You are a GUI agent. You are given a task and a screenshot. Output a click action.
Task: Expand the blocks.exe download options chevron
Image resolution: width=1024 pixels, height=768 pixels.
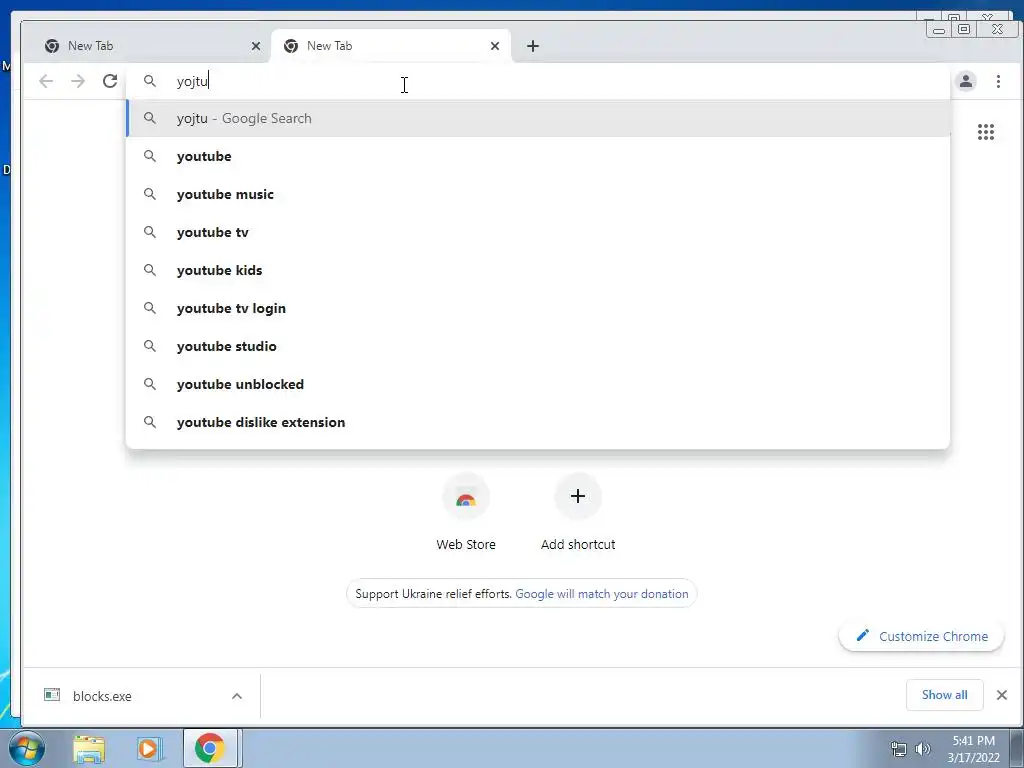click(x=237, y=696)
